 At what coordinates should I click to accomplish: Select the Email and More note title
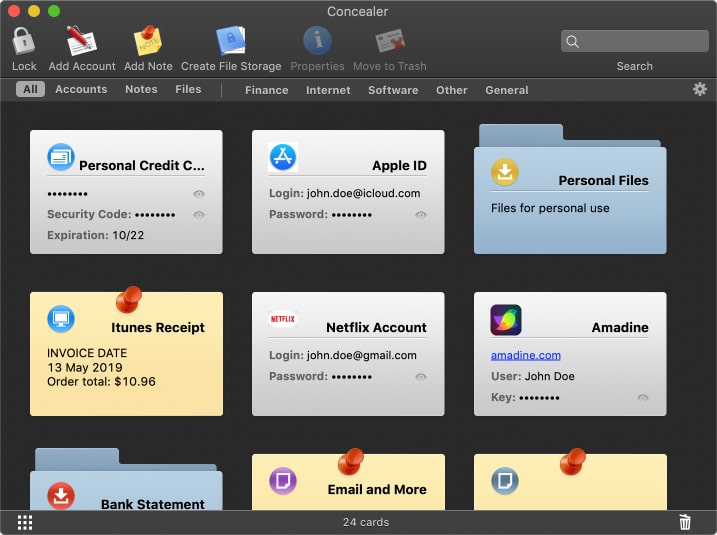coord(377,489)
